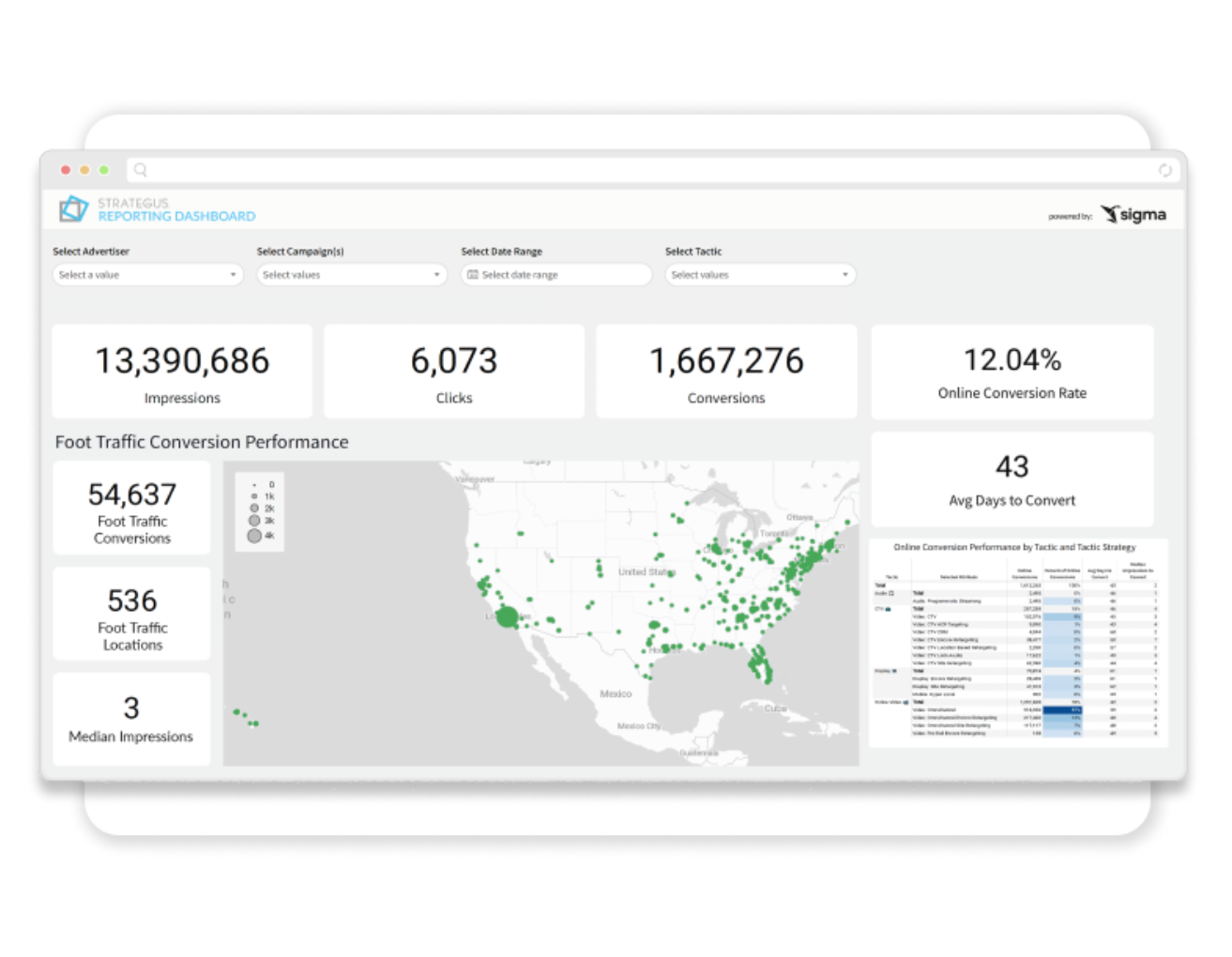Click the Strategus logo icon
Viewport: 1232px width, 957px height.
click(x=73, y=209)
